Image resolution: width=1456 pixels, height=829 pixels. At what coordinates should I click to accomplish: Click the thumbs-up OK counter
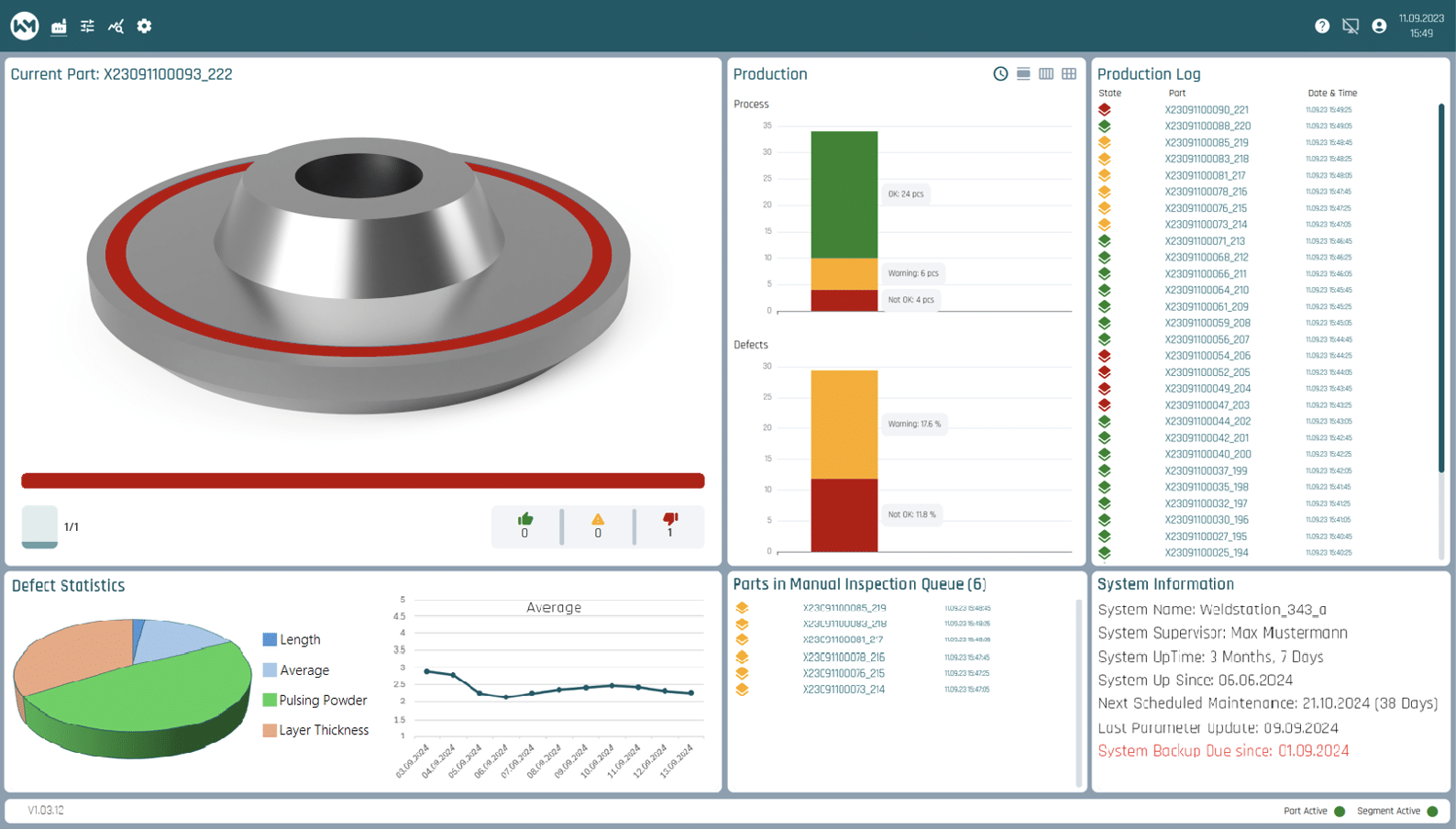(525, 525)
